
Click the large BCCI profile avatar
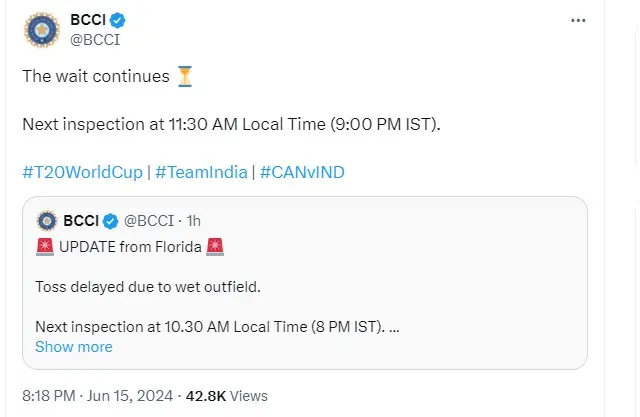click(x=41, y=31)
